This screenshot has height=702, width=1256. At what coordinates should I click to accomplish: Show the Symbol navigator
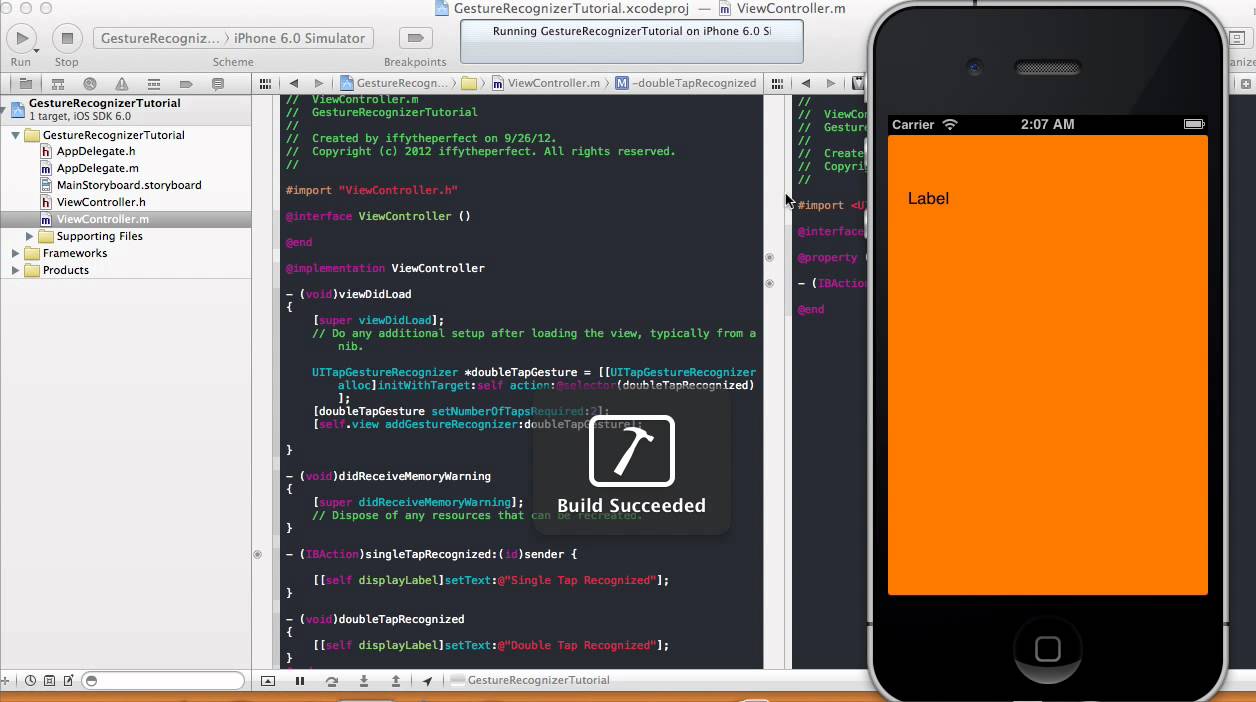pos(59,84)
